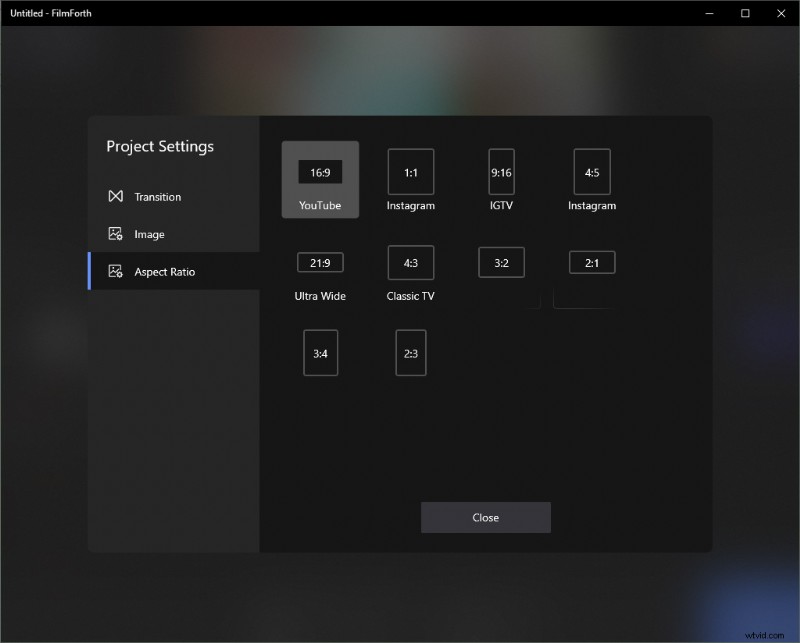800x643 pixels.
Task: Select the 4:3 Classic TV ratio
Action: point(410,263)
